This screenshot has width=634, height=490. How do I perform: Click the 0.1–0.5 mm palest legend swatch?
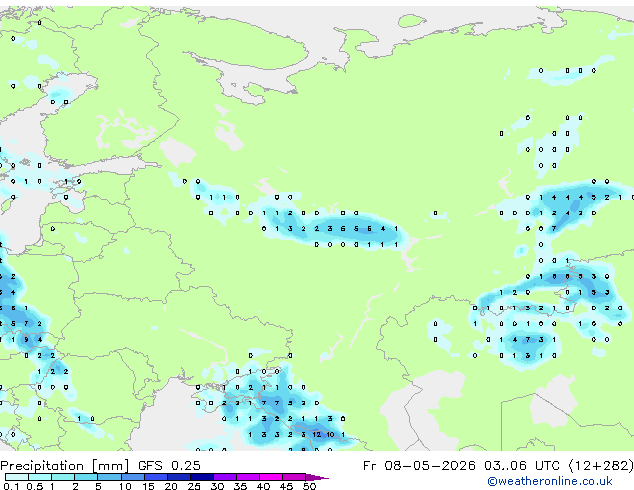click(17, 477)
